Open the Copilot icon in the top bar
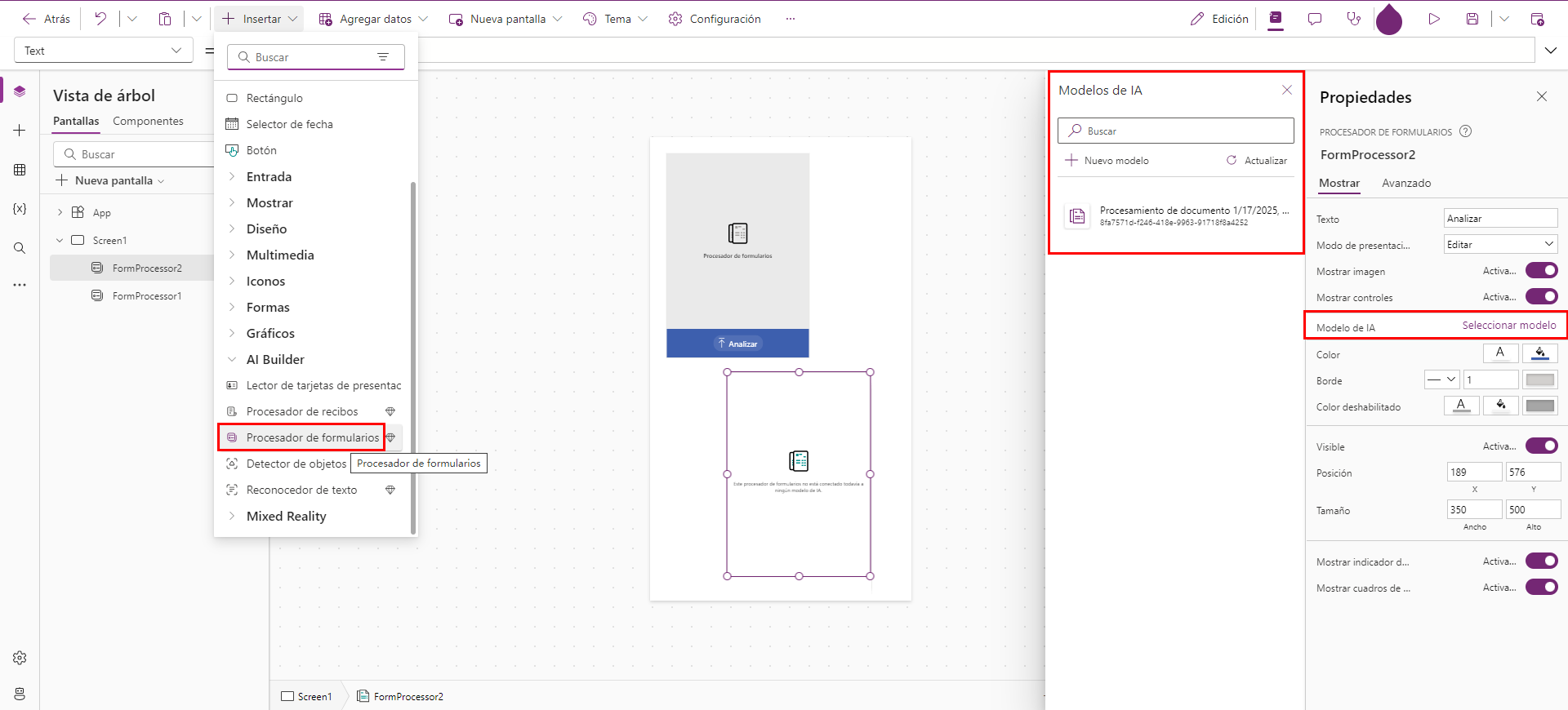Screen dimensions: 1568x710 (1276, 19)
